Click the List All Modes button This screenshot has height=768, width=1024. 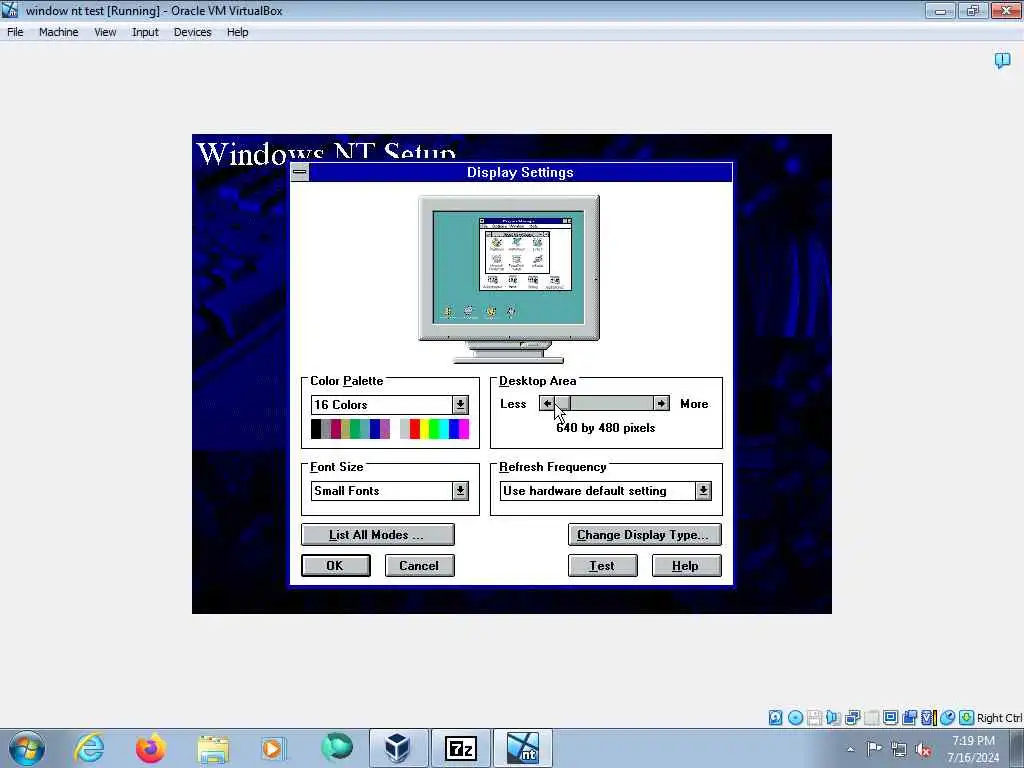[377, 534]
